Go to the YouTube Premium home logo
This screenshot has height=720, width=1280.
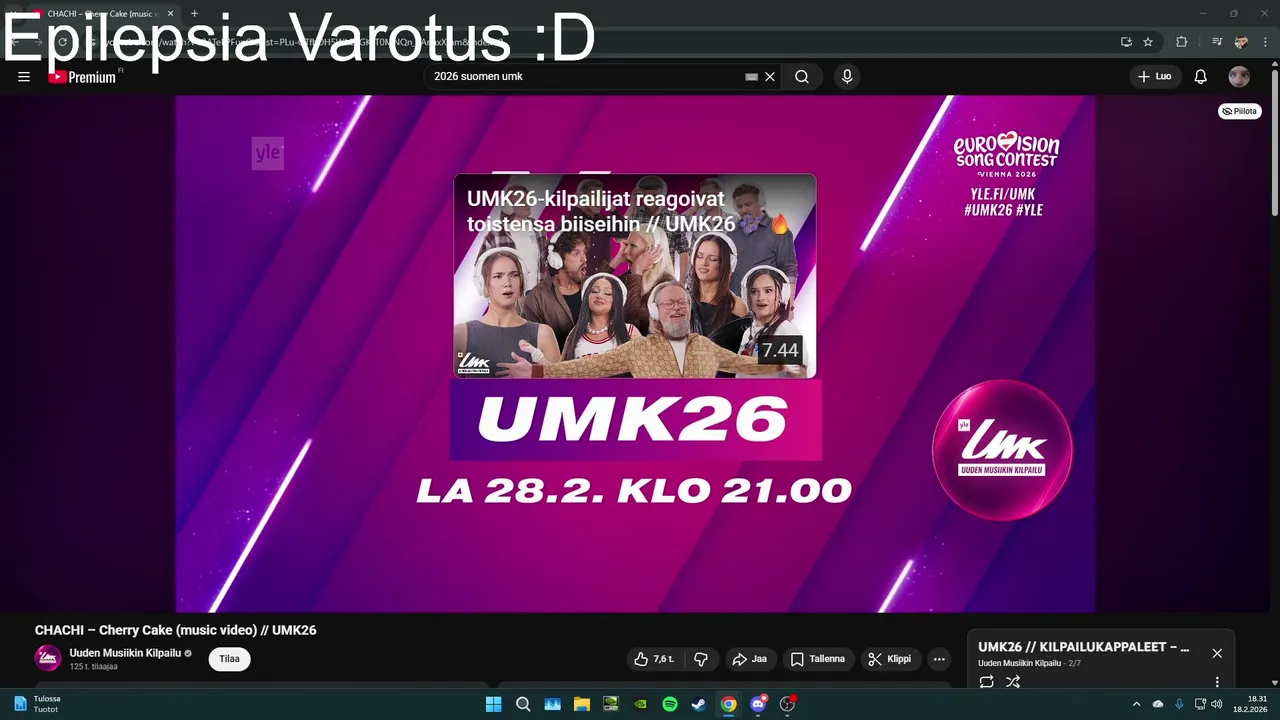click(x=82, y=77)
